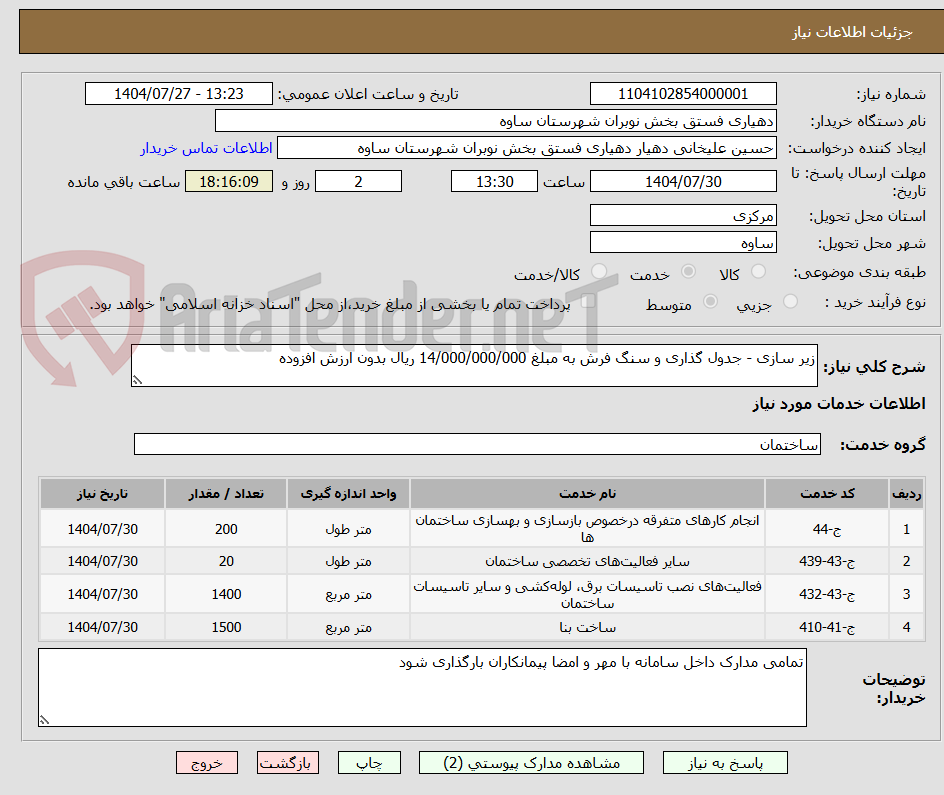944x795 pixels.
Task: Click the quantity cell showing 1500
Action: pos(225,627)
